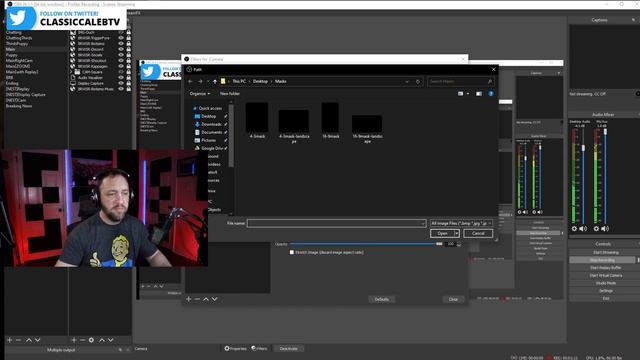The width and height of the screenshot is (640, 360).
Task: Add a new source with plus icon
Action: click(74, 340)
